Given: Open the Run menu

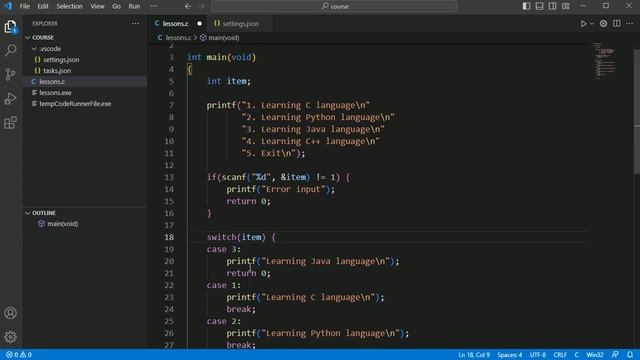Looking at the screenshot, I should click(134, 6).
